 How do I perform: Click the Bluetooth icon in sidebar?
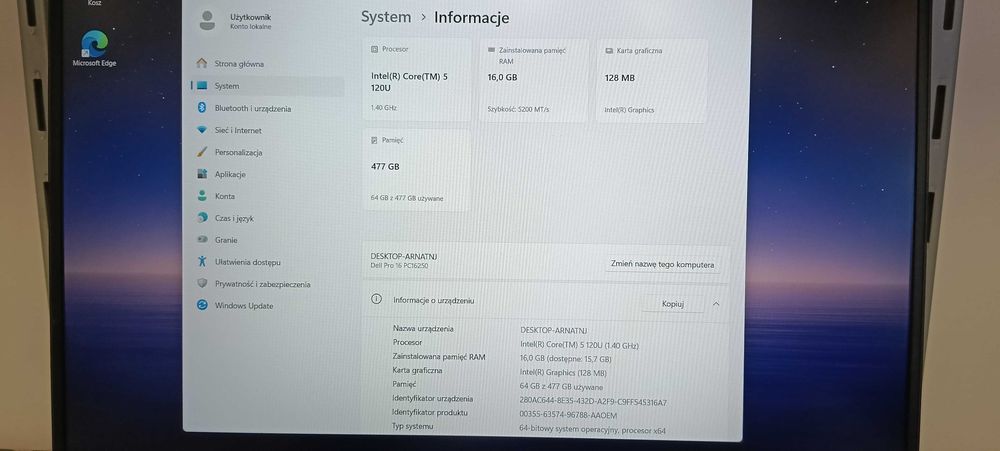click(x=202, y=108)
